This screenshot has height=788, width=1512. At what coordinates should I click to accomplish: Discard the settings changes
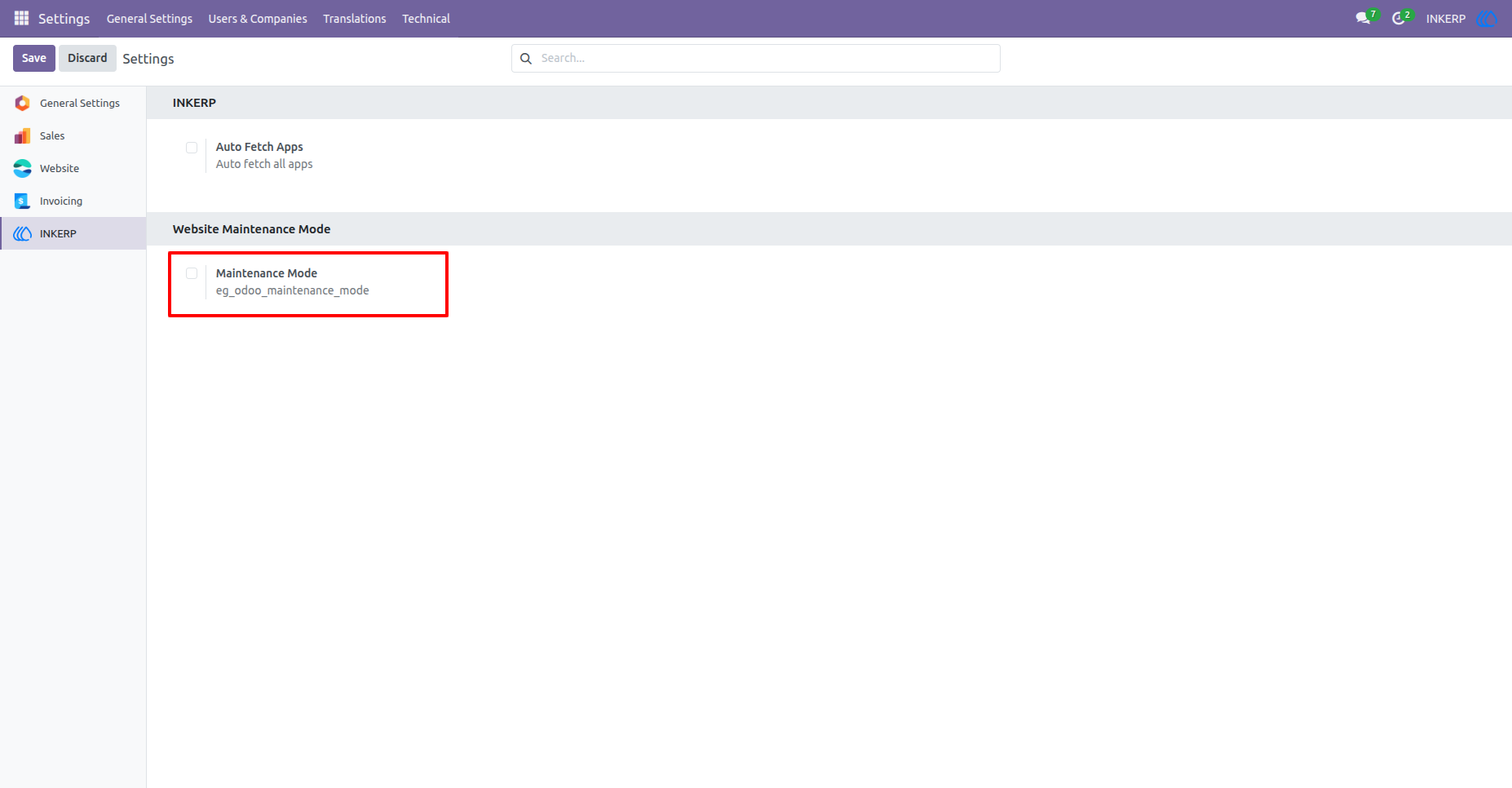(87, 58)
